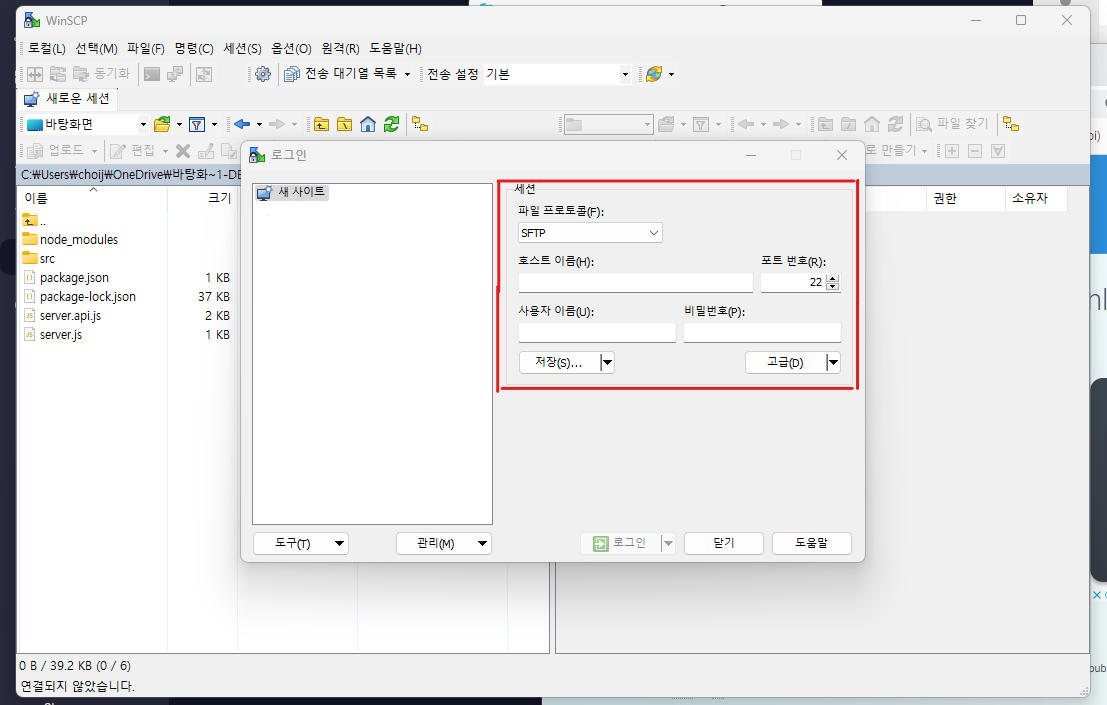Open the Local (로컬) menu
Screen dimensions: 1107x705
click(47, 49)
